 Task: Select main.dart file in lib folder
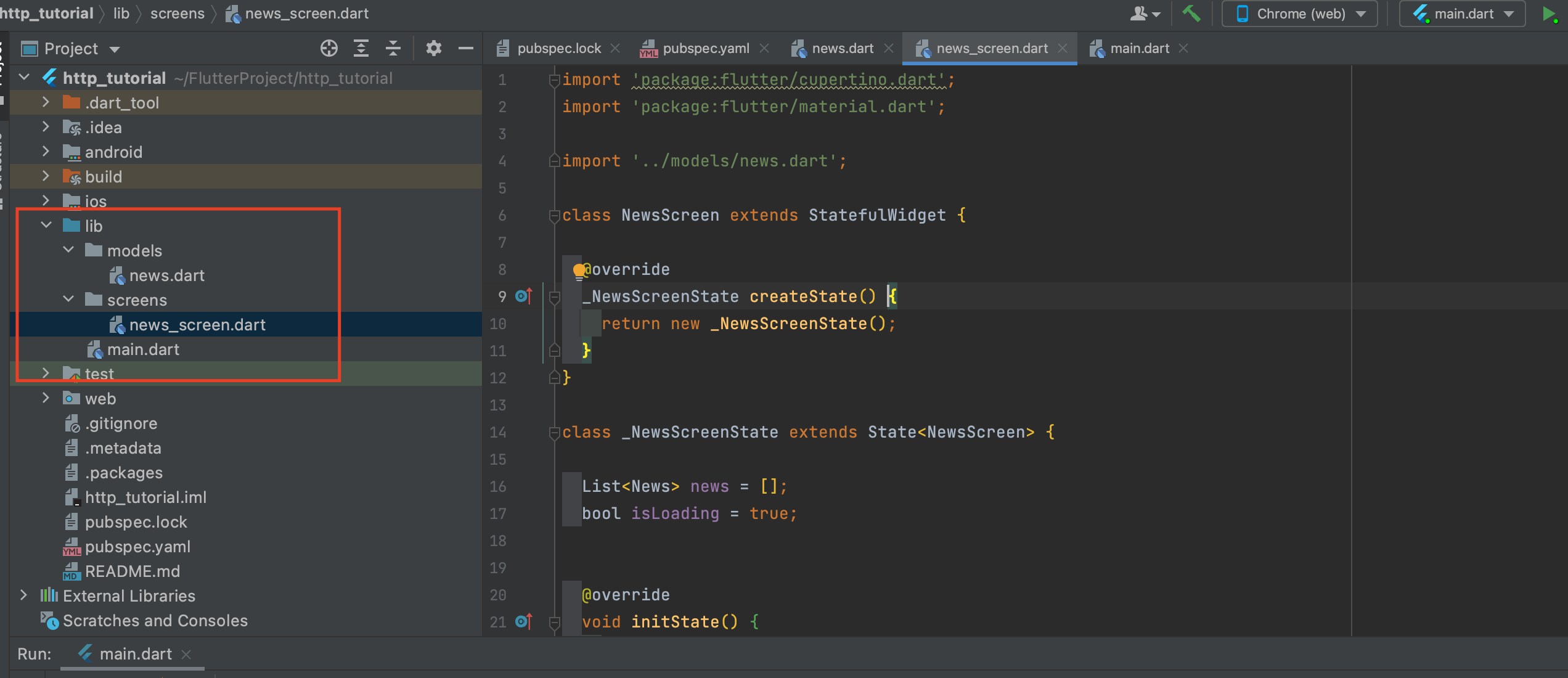(x=143, y=349)
